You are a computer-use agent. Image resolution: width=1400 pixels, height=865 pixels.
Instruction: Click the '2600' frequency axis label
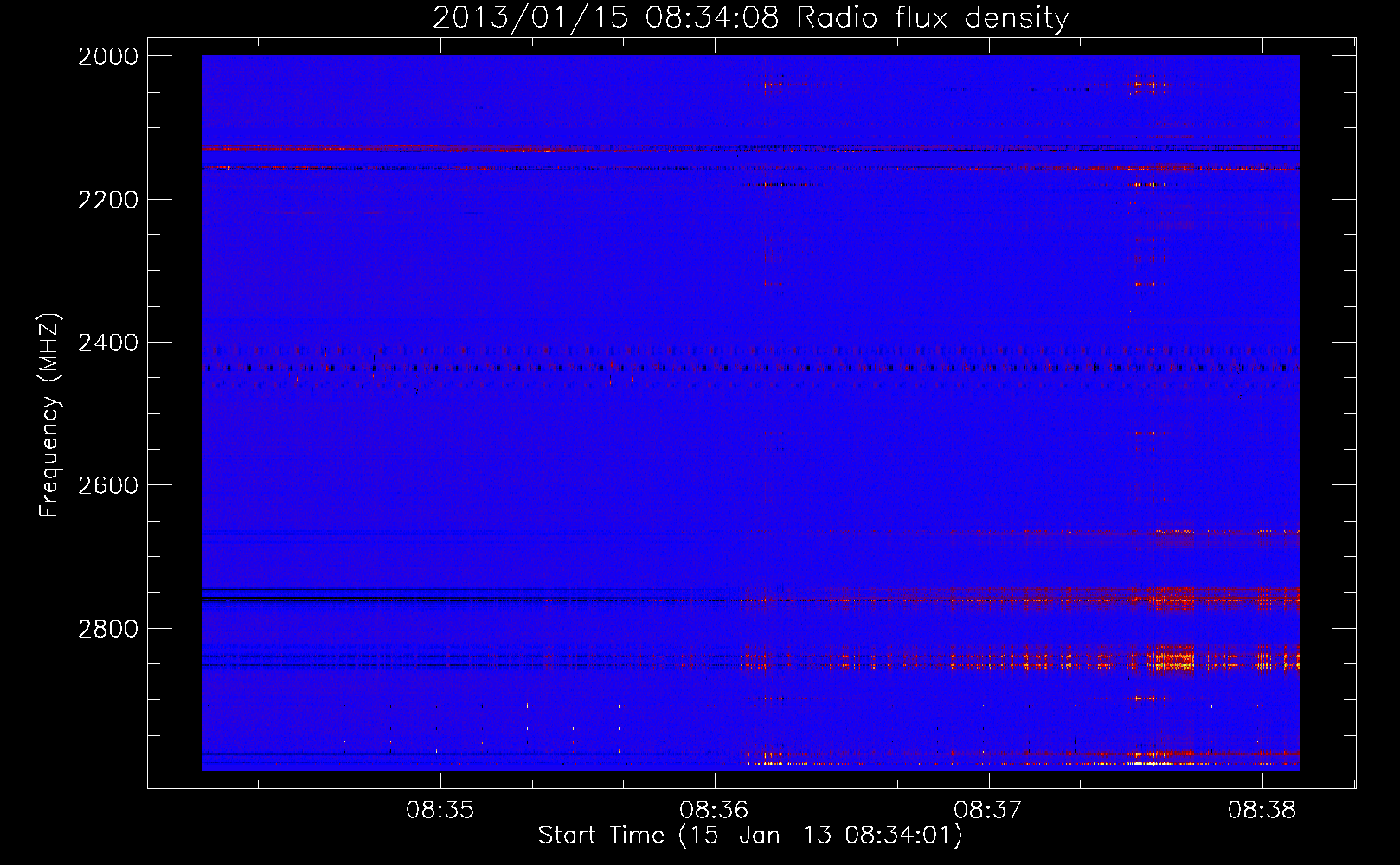click(108, 485)
